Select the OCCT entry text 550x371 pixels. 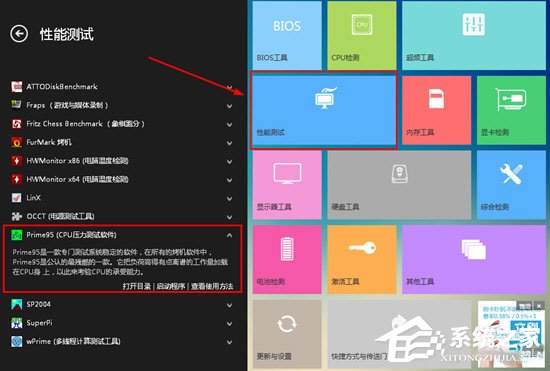click(60, 216)
